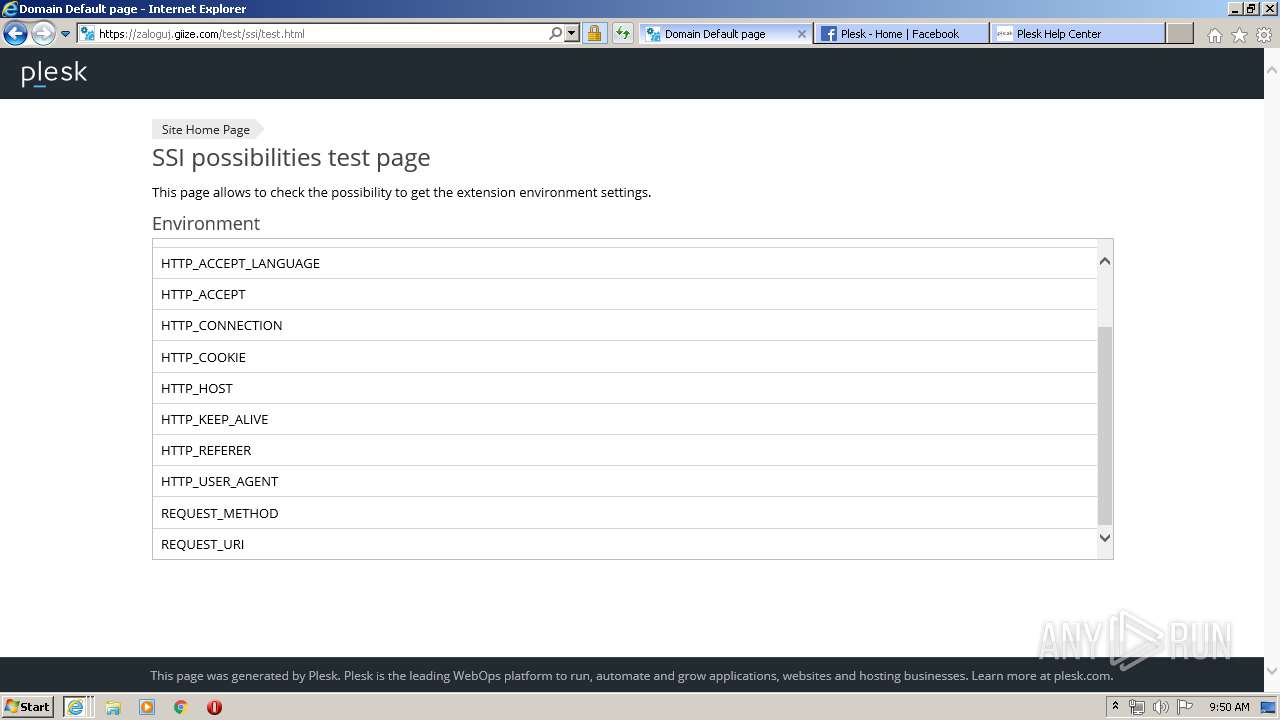Click the refresh page icon
The height and width of the screenshot is (720, 1280).
(623, 33)
